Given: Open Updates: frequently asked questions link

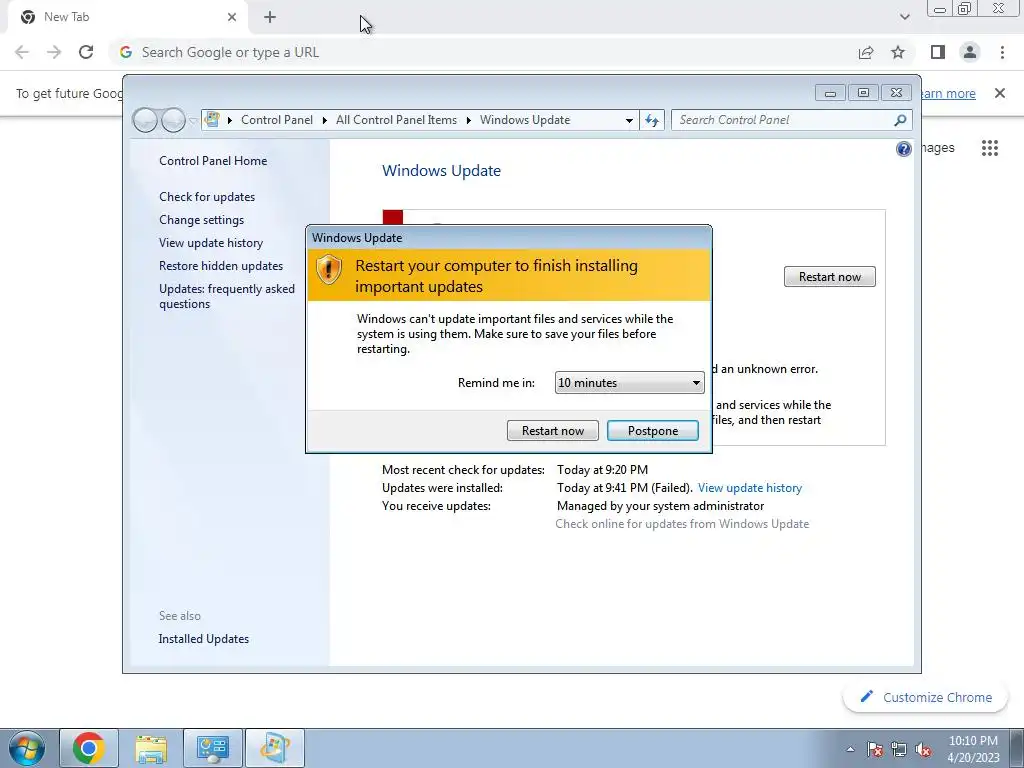Looking at the screenshot, I should (x=227, y=296).
